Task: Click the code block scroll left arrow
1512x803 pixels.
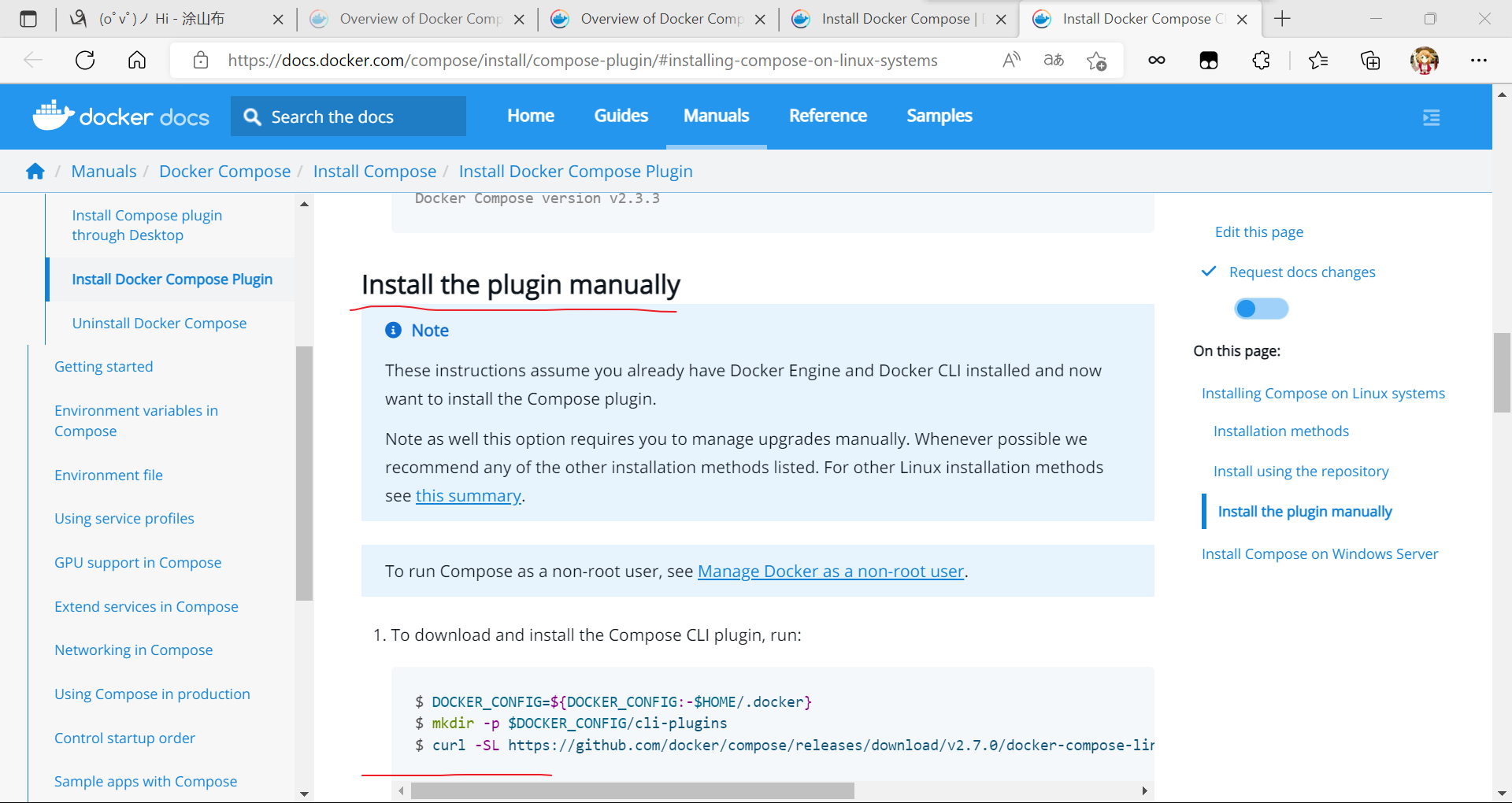Action: 402,790
